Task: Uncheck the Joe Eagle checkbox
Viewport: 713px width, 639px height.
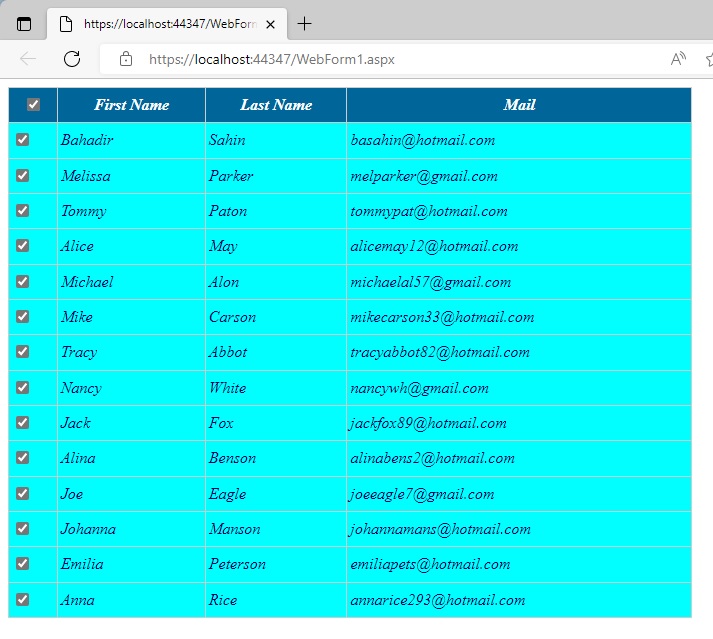Action: (22, 493)
